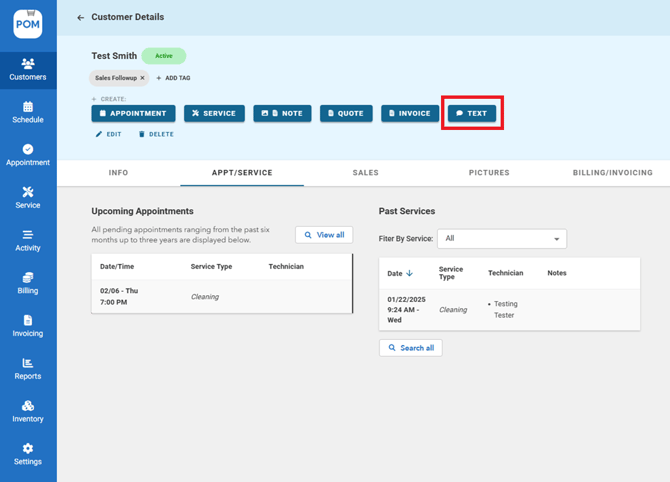The width and height of the screenshot is (670, 482).
Task: Create a new Text message
Action: [472, 114]
